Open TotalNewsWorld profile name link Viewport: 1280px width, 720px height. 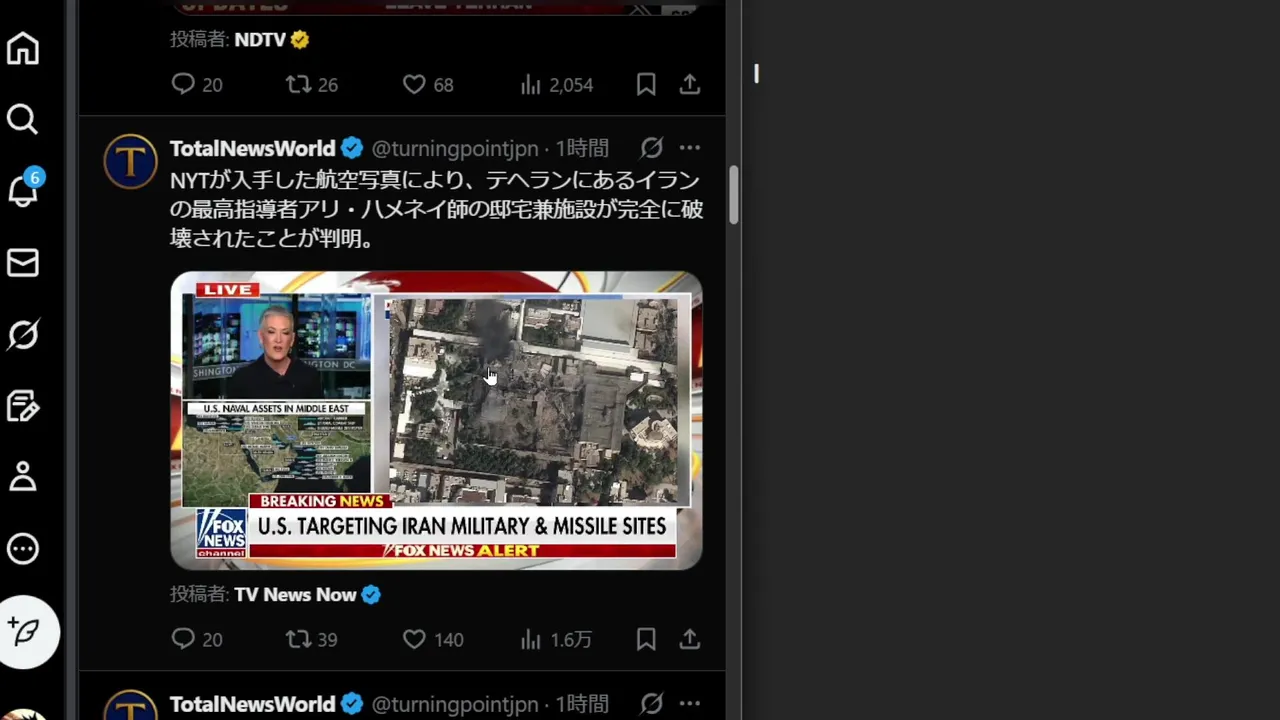pos(252,148)
